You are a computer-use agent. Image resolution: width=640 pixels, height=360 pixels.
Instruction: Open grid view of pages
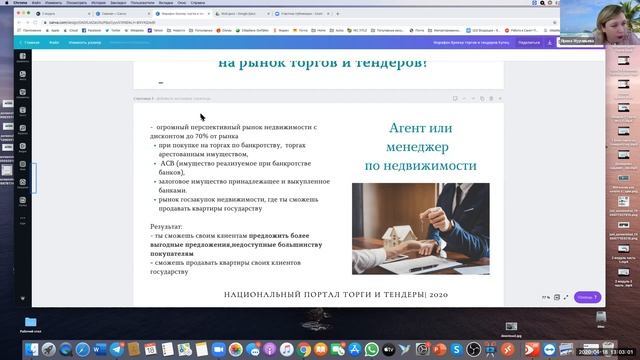click(x=557, y=297)
